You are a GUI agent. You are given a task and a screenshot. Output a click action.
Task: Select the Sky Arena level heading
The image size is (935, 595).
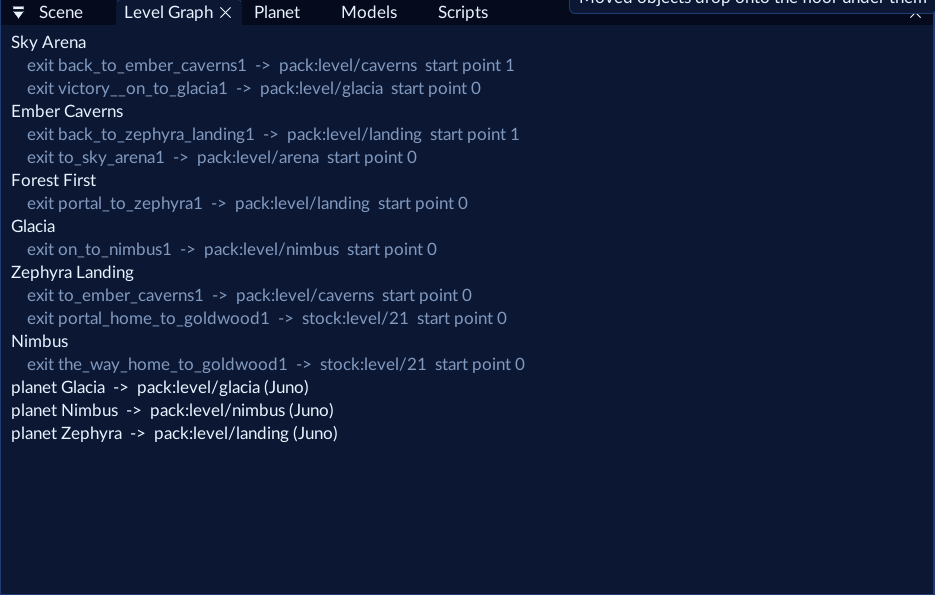click(x=48, y=42)
